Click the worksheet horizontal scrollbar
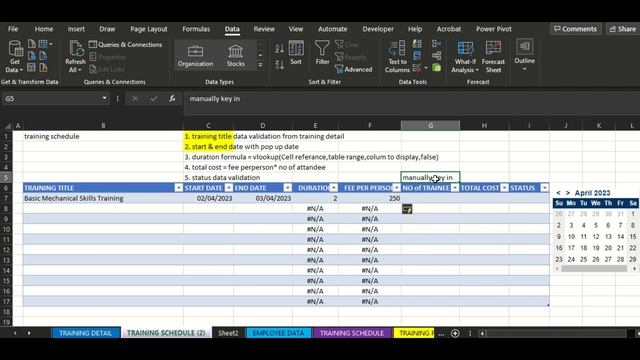 [556, 333]
